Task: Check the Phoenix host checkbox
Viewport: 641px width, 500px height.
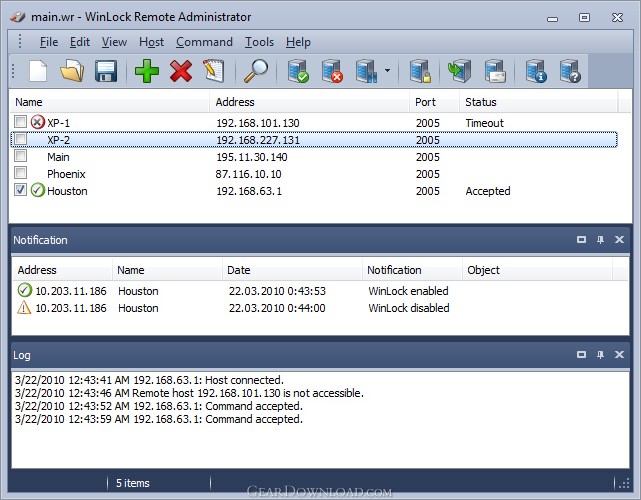Action: pos(20,173)
